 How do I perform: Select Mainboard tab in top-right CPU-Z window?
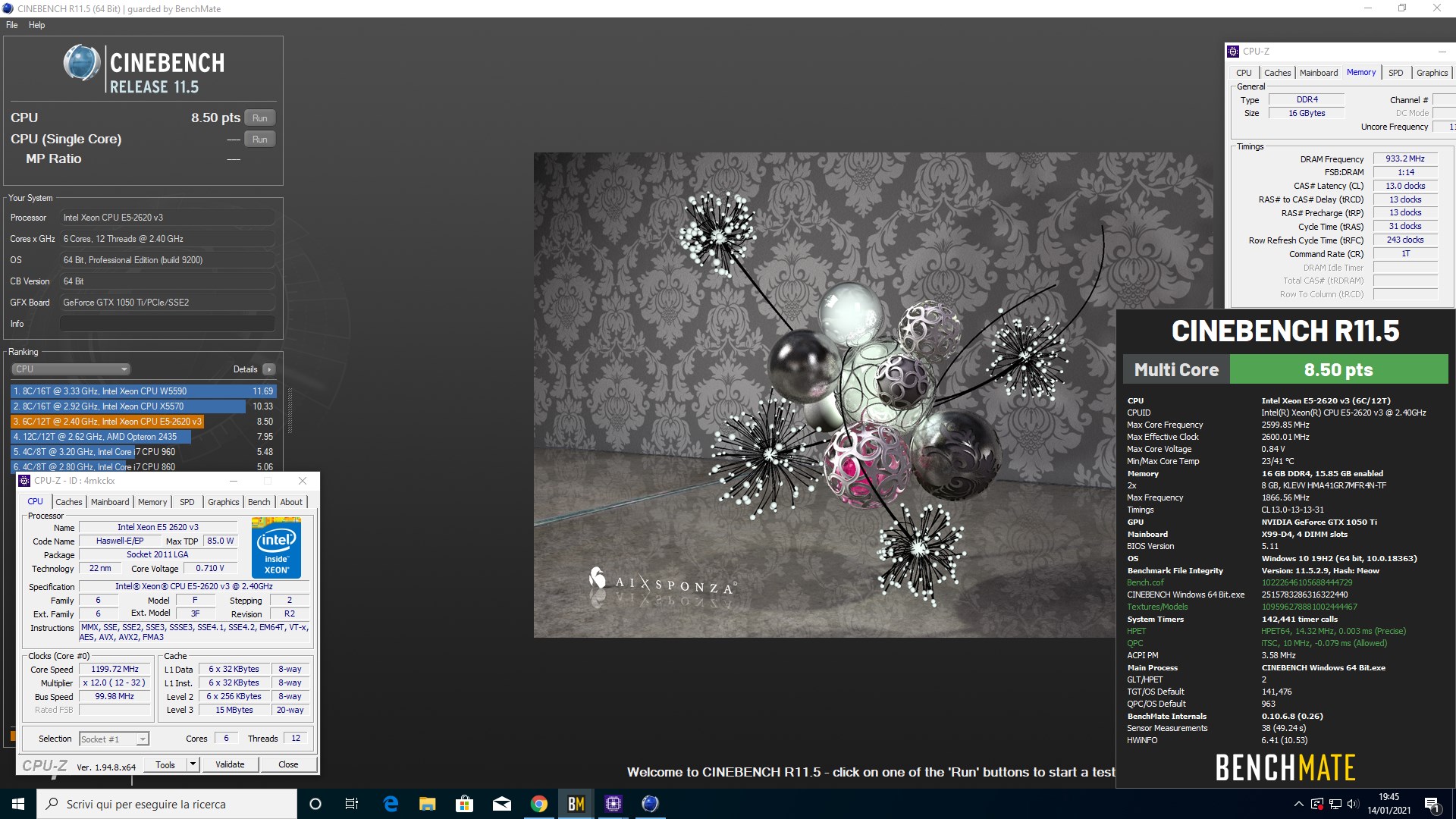click(x=1319, y=73)
